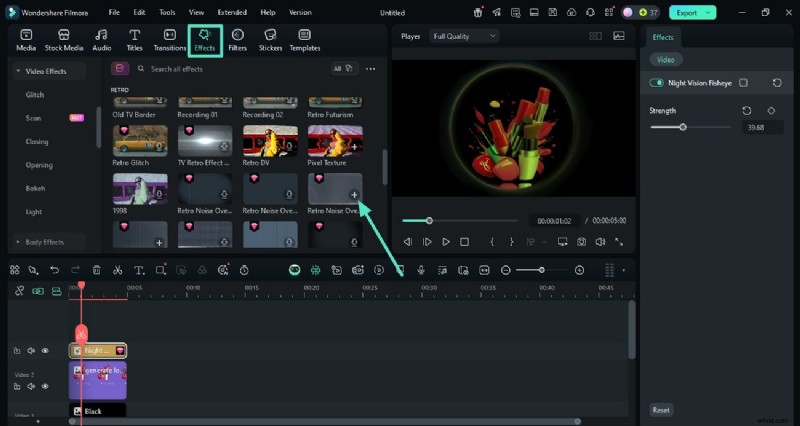Add a keyframe for Strength
800x426 pixels.
[771, 111]
